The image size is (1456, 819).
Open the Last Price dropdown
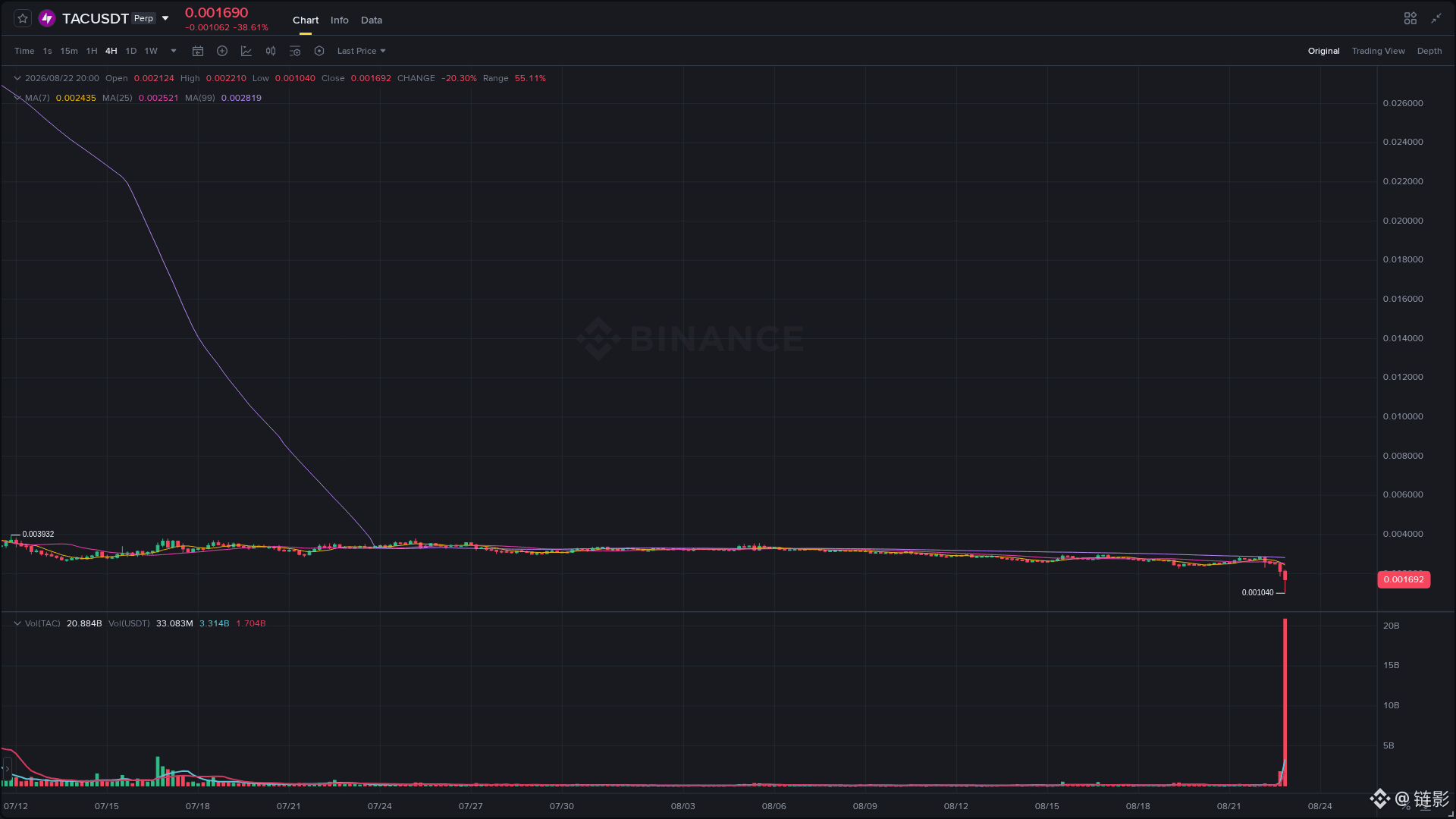coord(362,51)
